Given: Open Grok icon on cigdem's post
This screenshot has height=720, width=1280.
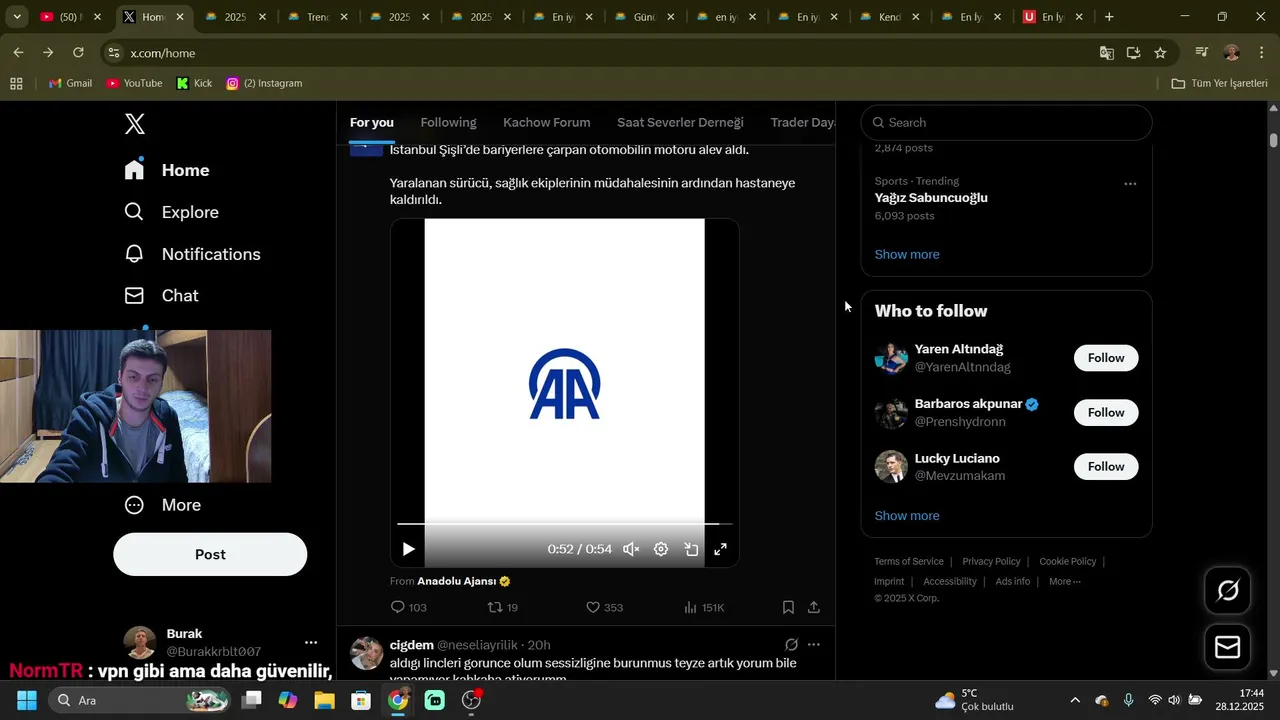Looking at the screenshot, I should tap(791, 645).
